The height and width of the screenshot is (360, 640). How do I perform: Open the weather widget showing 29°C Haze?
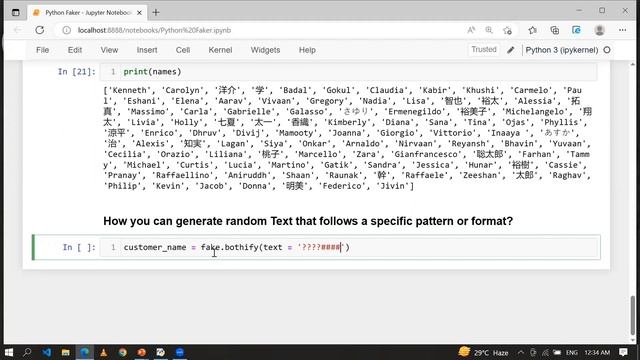pos(483,352)
